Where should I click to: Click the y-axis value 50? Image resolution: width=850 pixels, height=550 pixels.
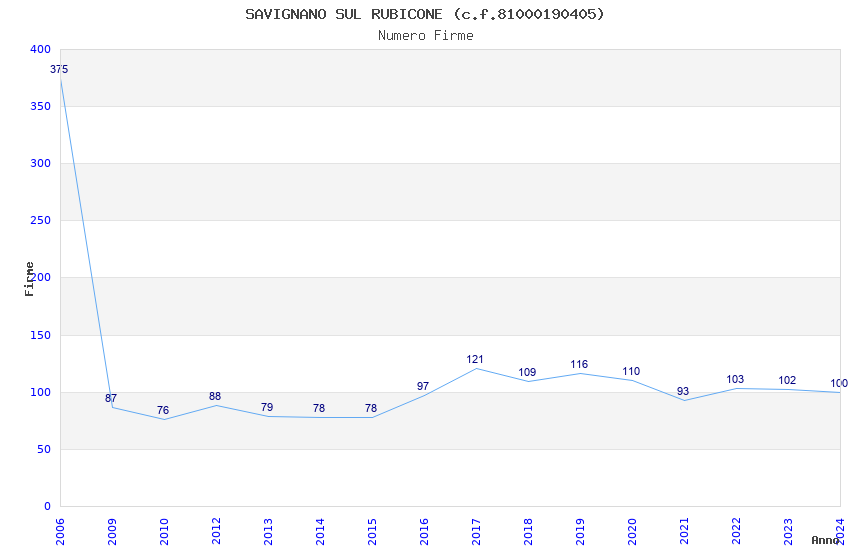[x=44, y=449]
